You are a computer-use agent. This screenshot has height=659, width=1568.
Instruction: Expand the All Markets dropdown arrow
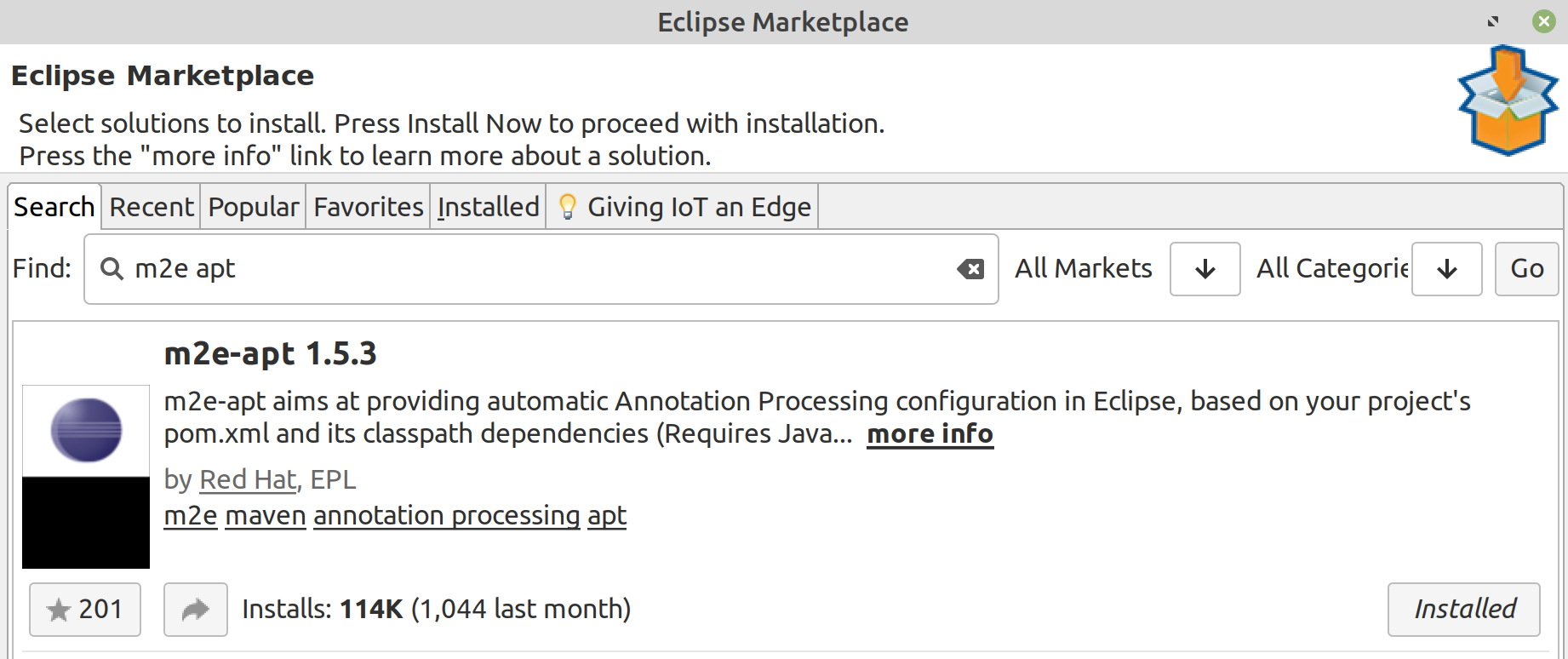point(1205,269)
